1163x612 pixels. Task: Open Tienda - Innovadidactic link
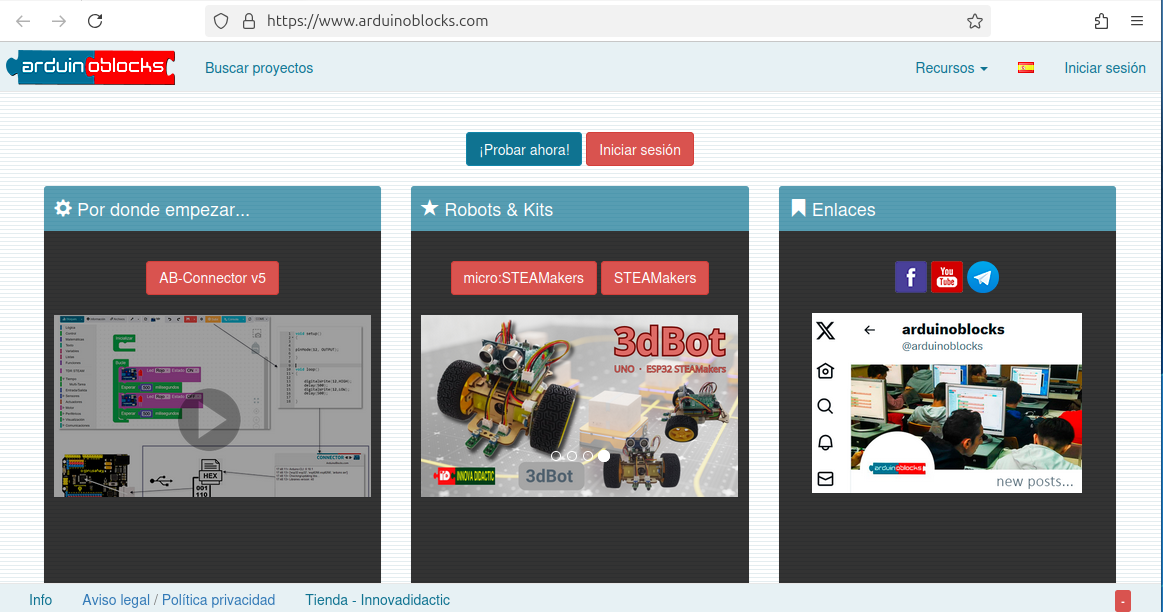(378, 599)
